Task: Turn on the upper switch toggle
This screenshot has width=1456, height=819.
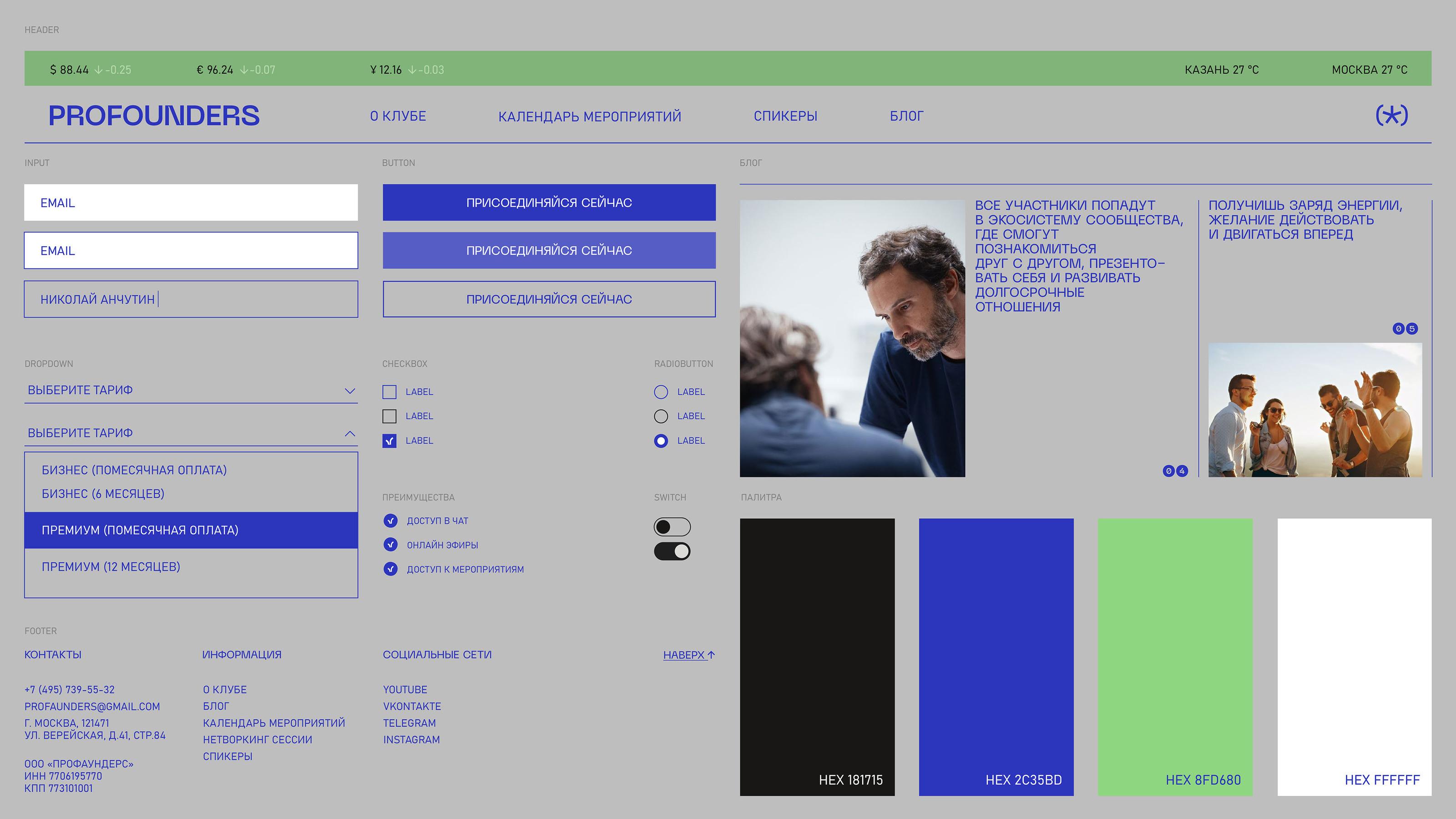Action: [672, 527]
